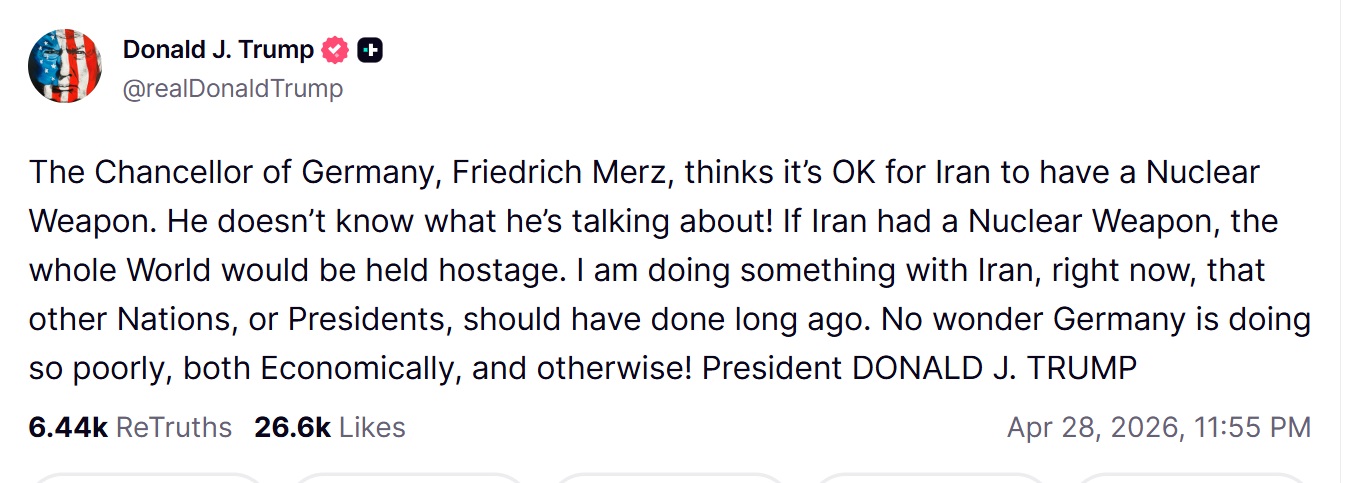This screenshot has height=483, width=1359.
Task: Click the ReTruths label word
Action: tap(174, 428)
